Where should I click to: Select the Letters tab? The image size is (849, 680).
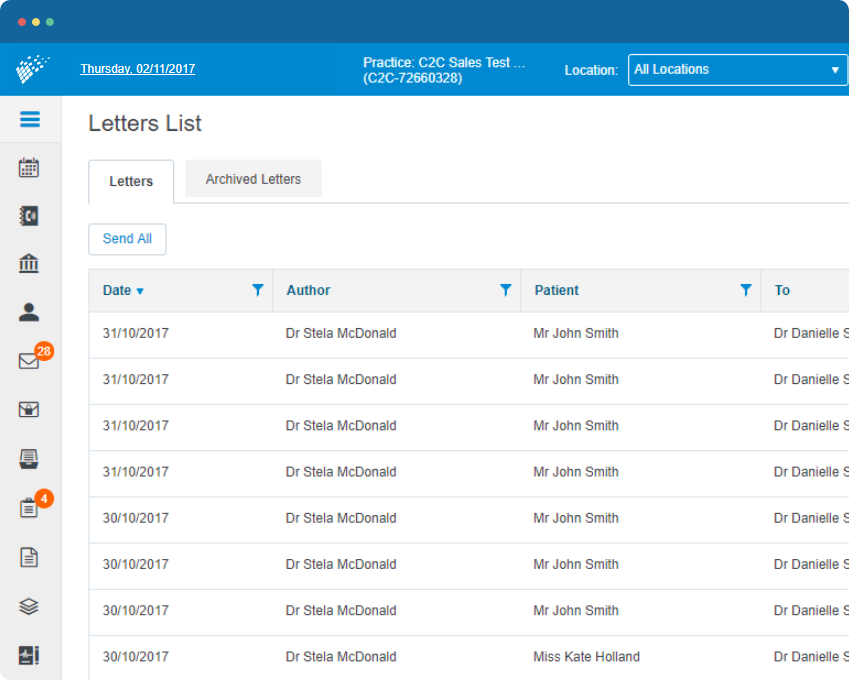[x=131, y=181]
